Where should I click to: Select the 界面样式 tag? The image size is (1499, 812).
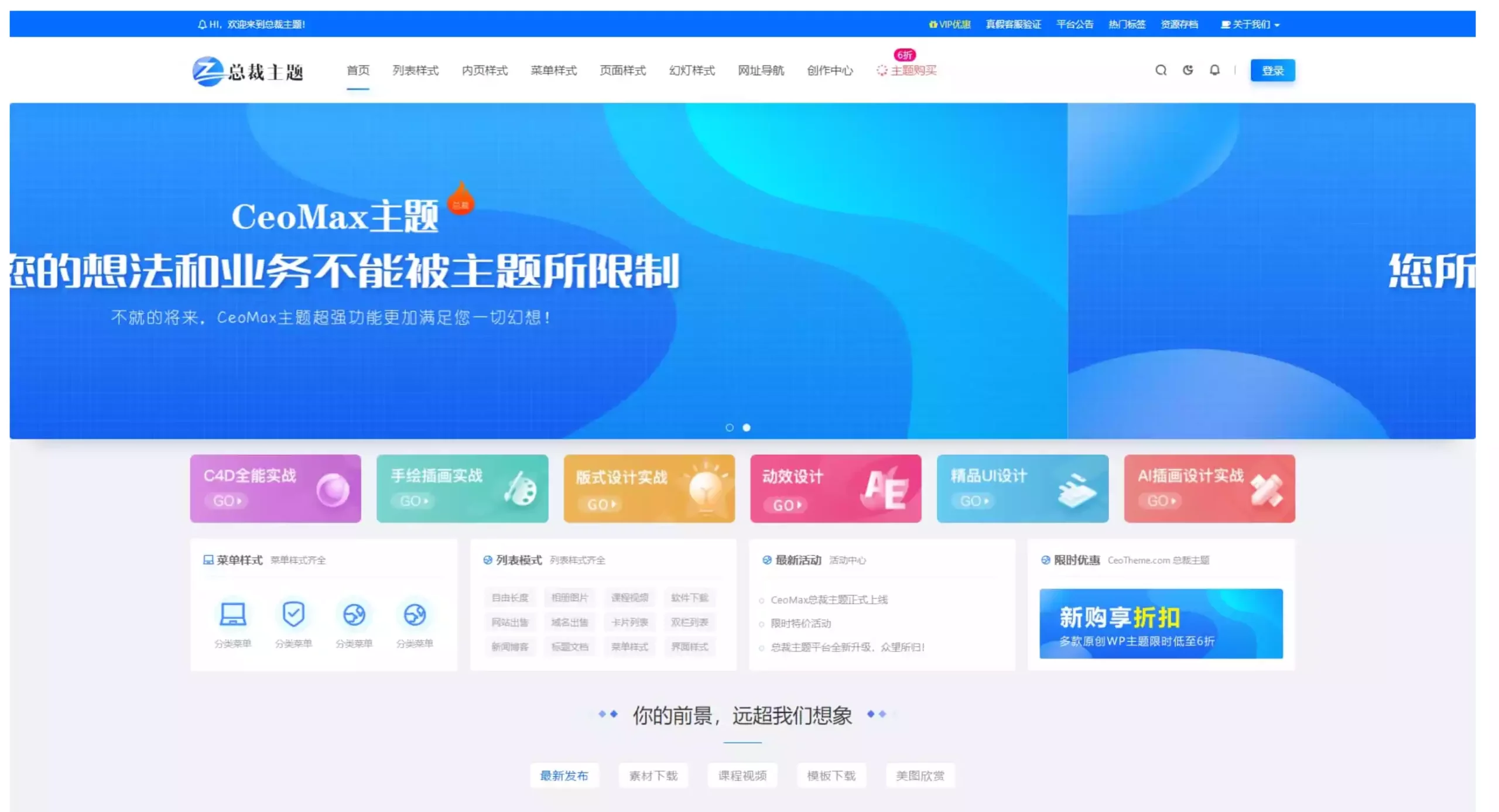point(689,646)
